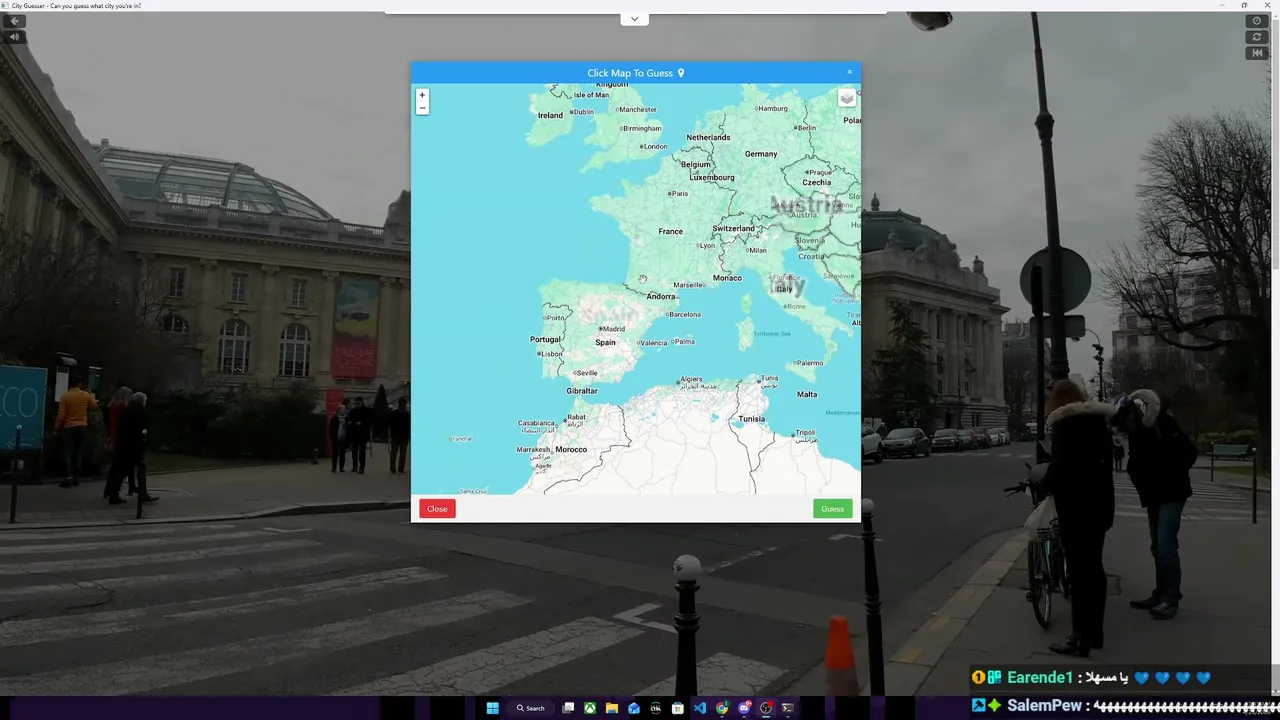Click Palma on the map

click(x=684, y=342)
